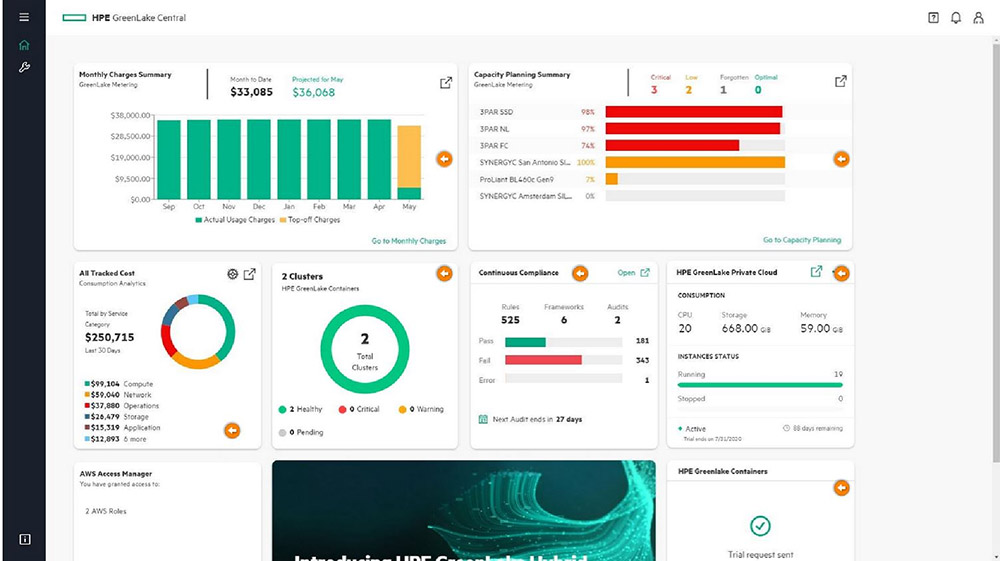The image size is (1000, 561).
Task: Click the Sep bar in charges chart
Action: point(168,160)
